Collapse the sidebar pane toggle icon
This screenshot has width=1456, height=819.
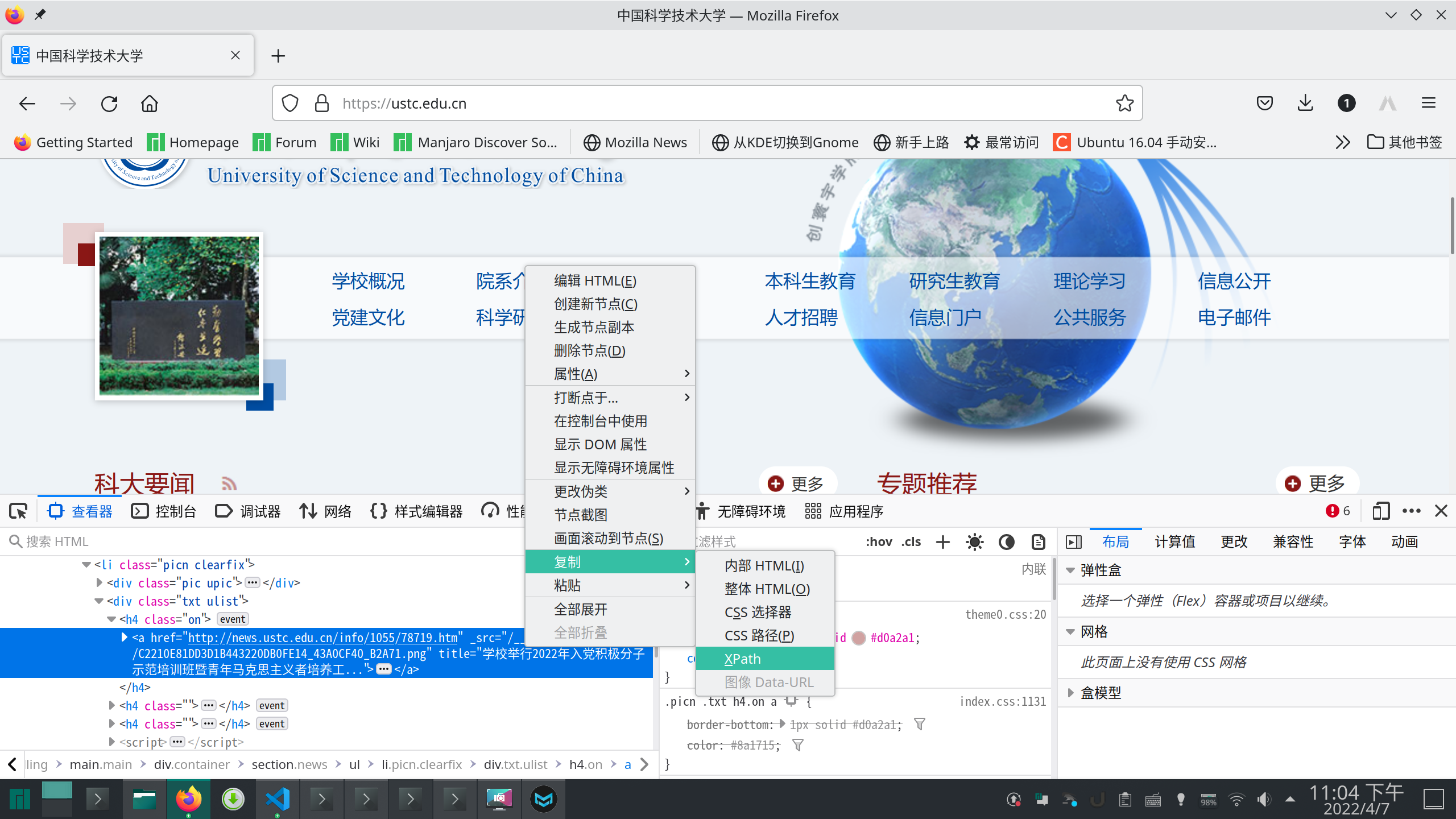point(1074,542)
